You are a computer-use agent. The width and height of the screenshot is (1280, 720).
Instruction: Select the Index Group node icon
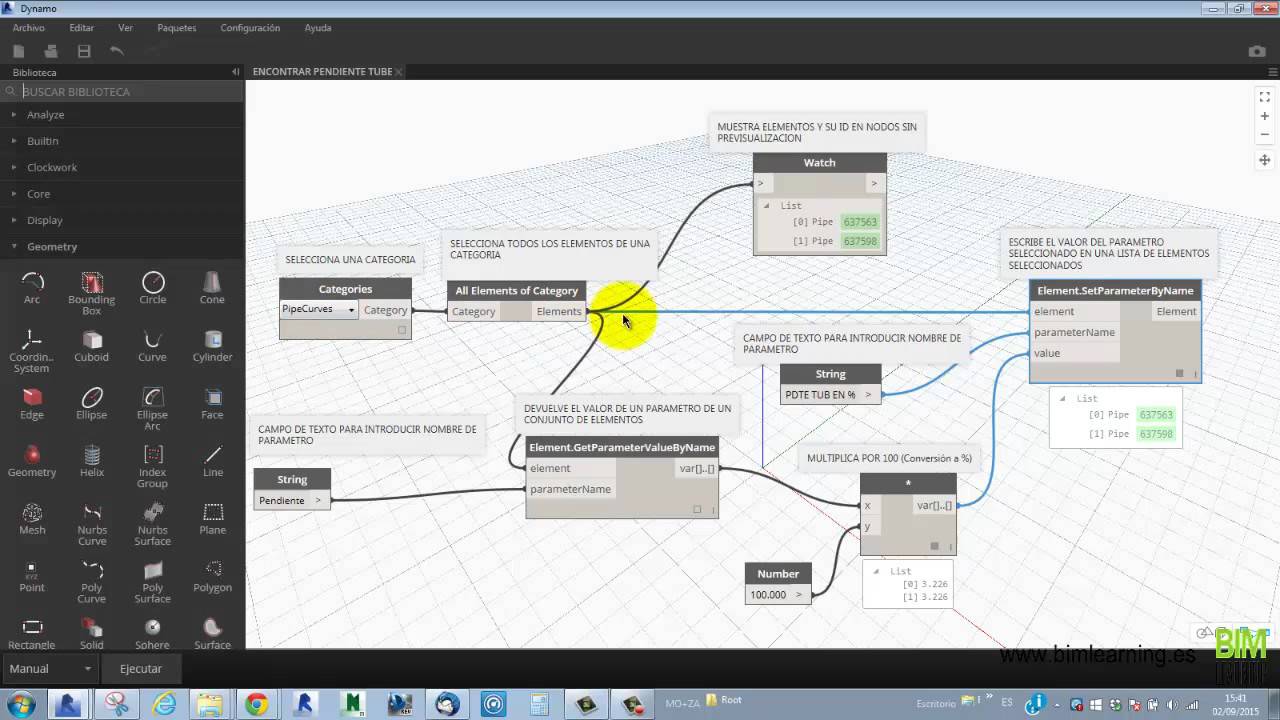(x=153, y=454)
